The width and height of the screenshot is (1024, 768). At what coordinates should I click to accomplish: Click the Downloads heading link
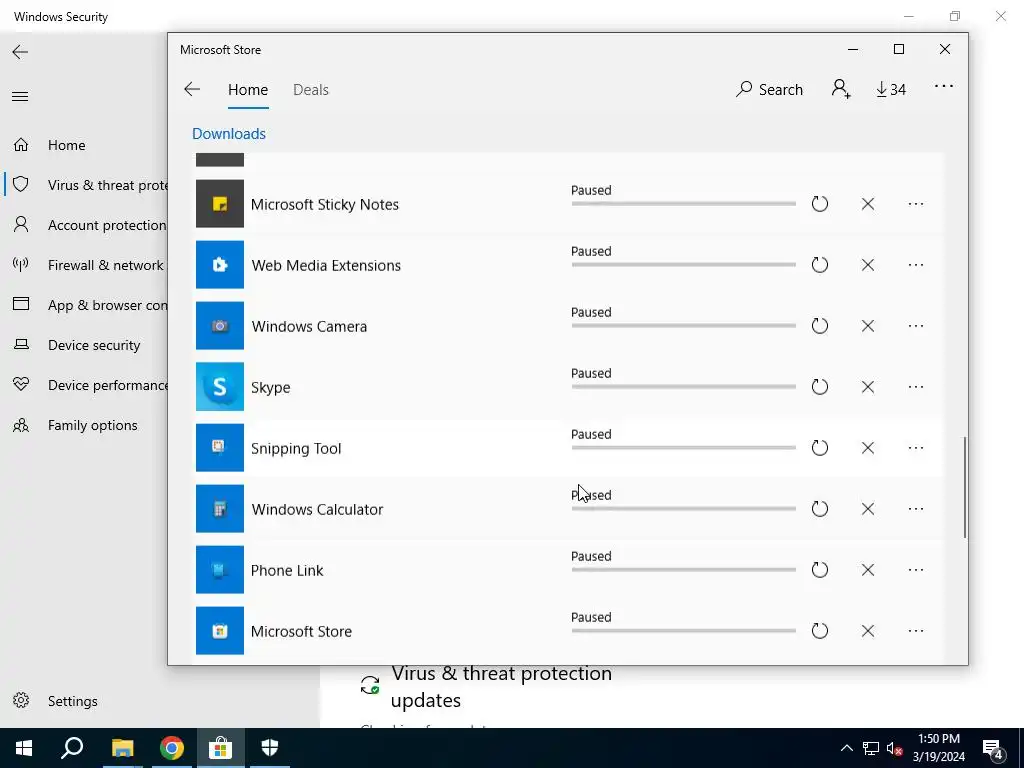click(229, 133)
